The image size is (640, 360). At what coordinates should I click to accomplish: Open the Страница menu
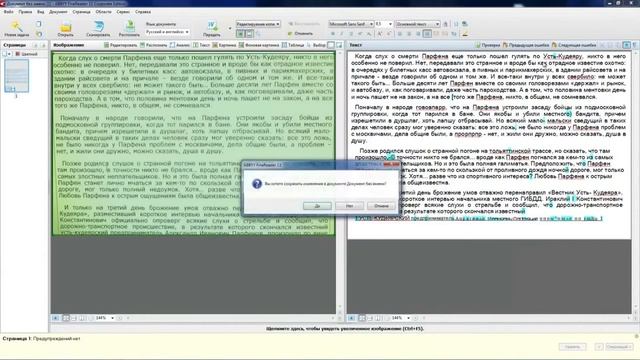[x=82, y=12]
